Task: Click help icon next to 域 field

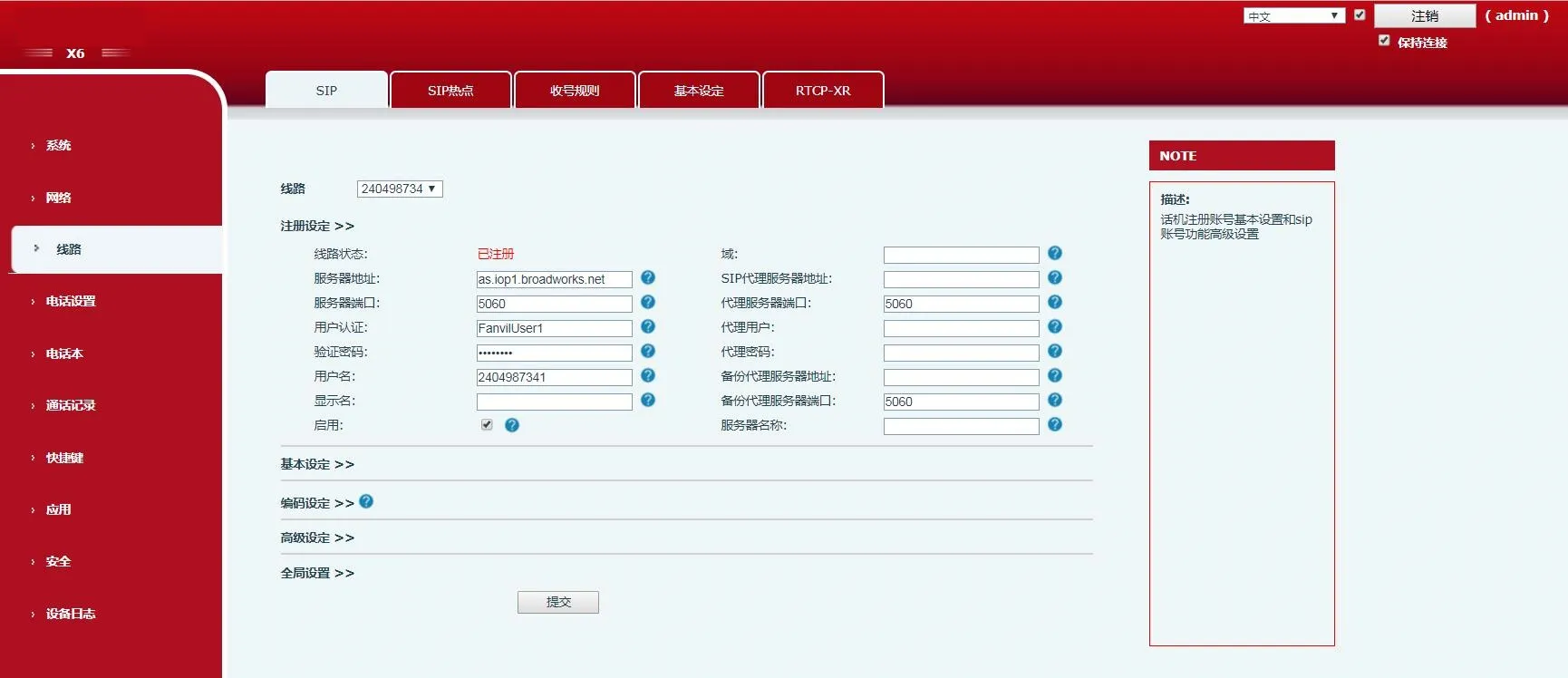Action: pos(1054,254)
